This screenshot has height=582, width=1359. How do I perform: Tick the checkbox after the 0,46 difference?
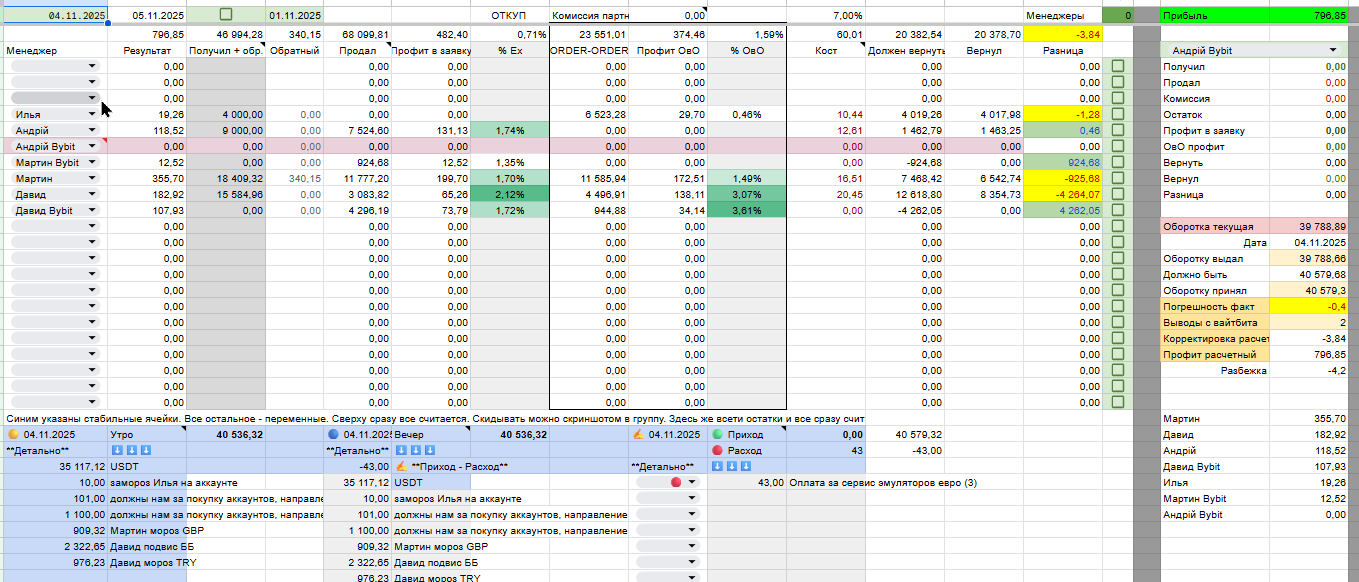[x=1117, y=131]
